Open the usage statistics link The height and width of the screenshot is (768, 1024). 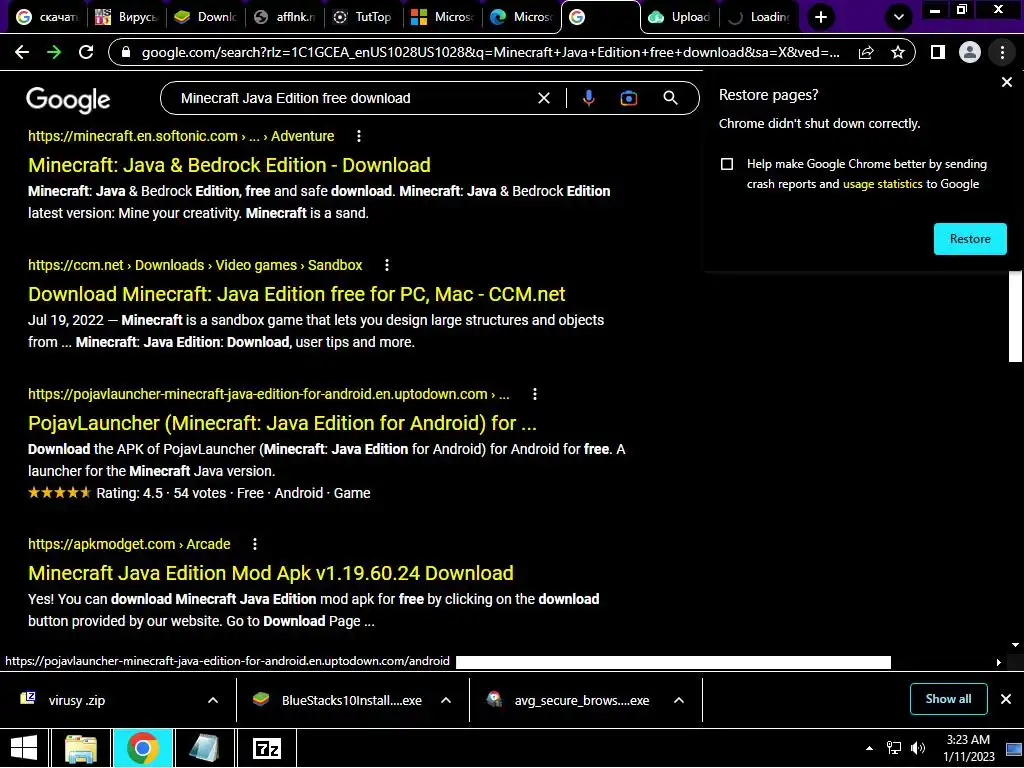click(882, 184)
